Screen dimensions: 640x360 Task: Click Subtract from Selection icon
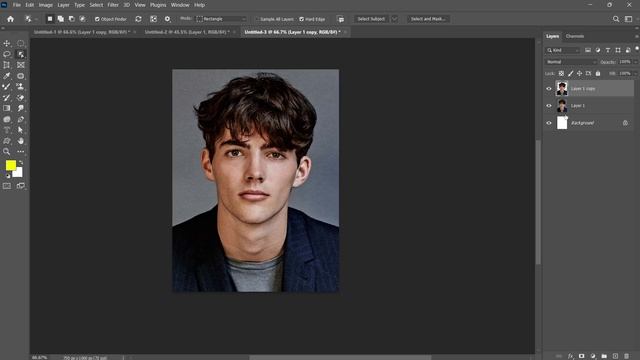(71, 19)
